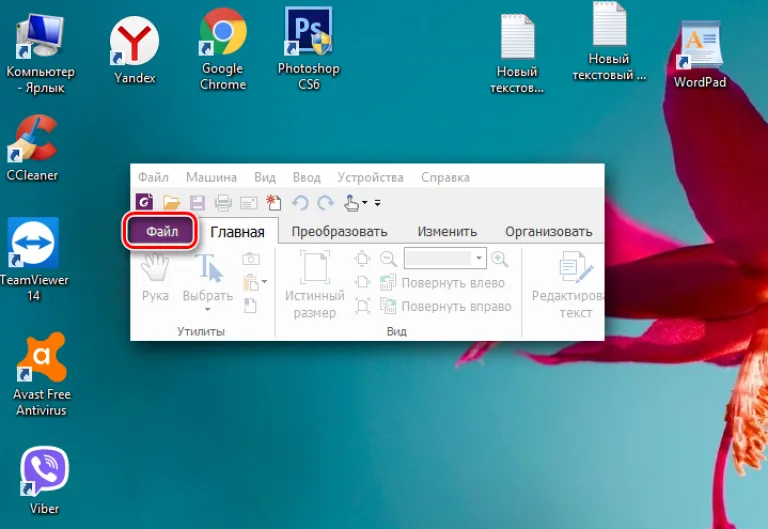Save the document with the floppy icon
This screenshot has height=529, width=768.
point(197,202)
